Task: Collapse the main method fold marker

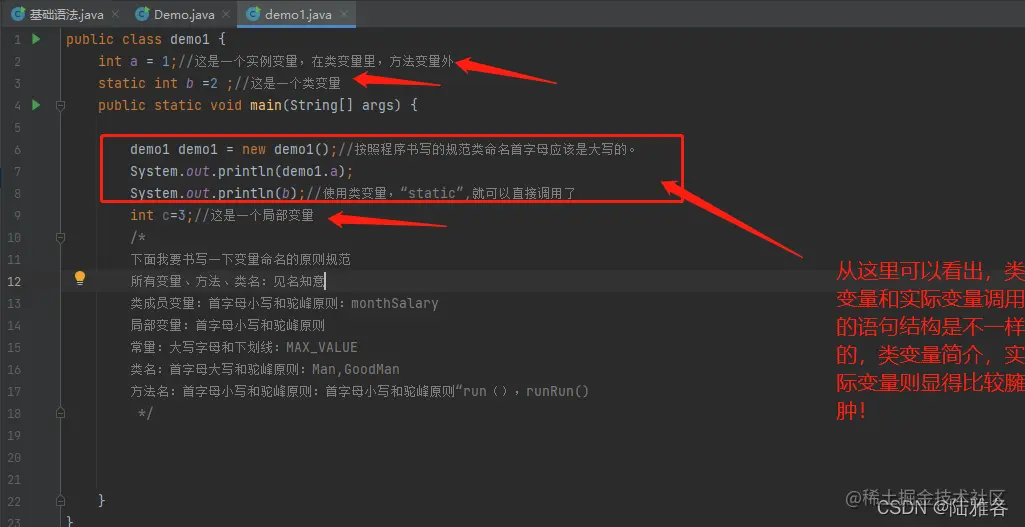Action: pyautogui.click(x=60, y=105)
